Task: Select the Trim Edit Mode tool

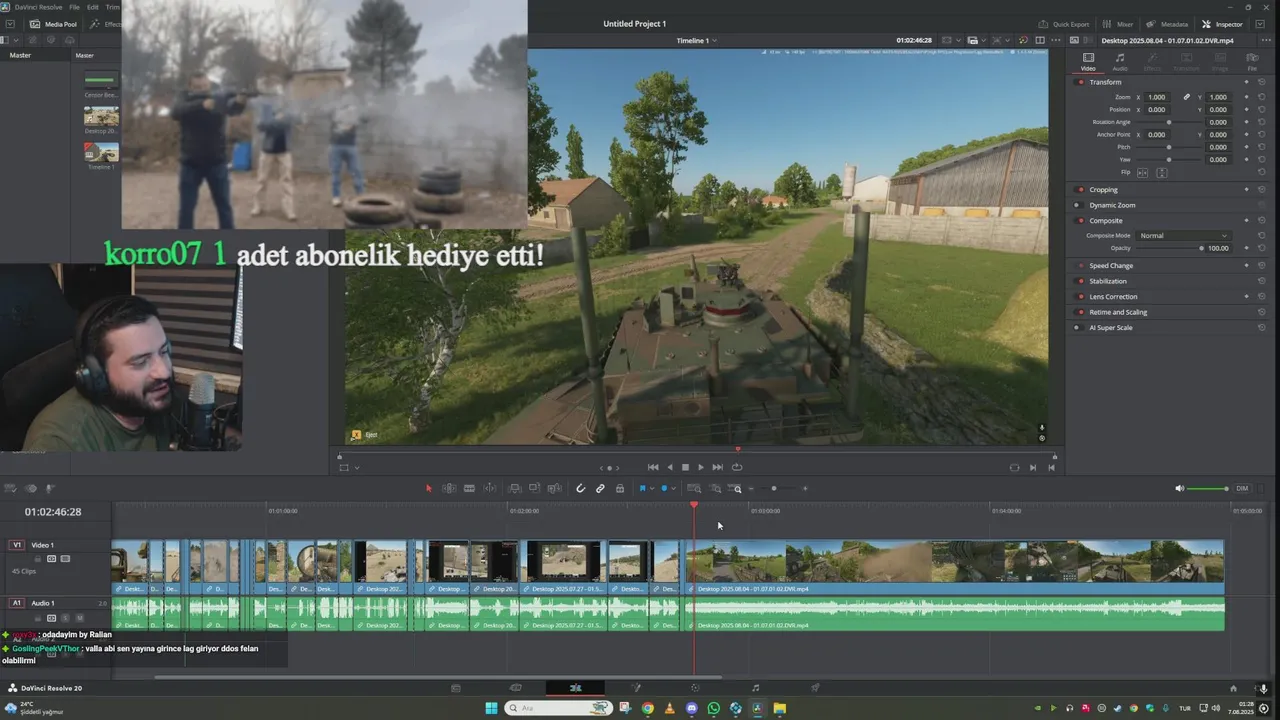Action: click(x=449, y=488)
